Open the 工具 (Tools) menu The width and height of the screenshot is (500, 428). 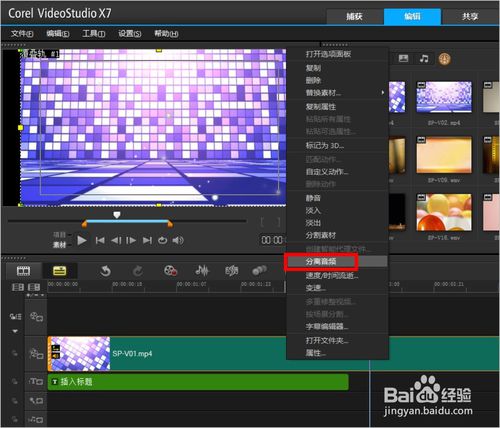[x=94, y=34]
